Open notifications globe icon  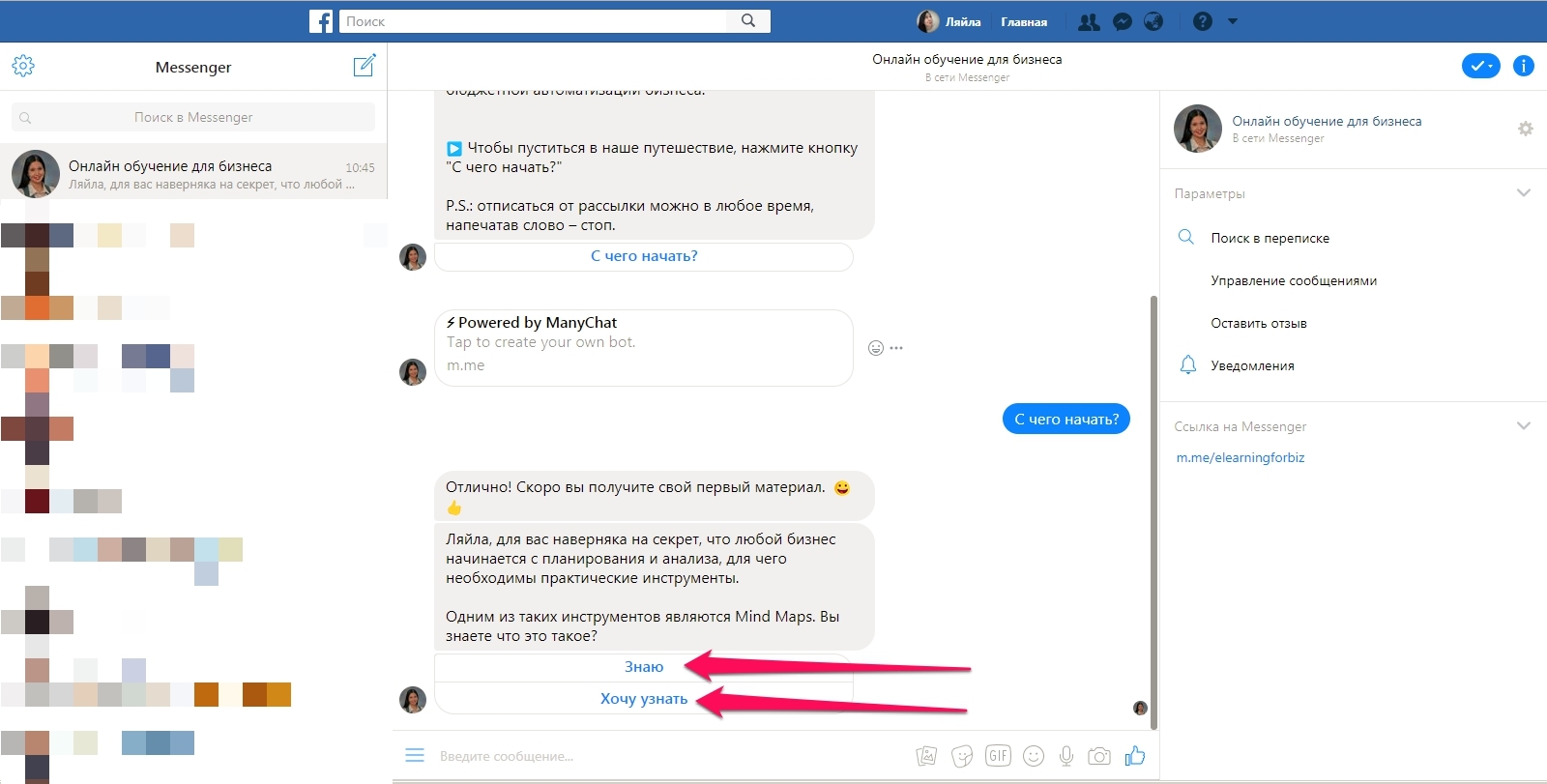pyautogui.click(x=1153, y=21)
